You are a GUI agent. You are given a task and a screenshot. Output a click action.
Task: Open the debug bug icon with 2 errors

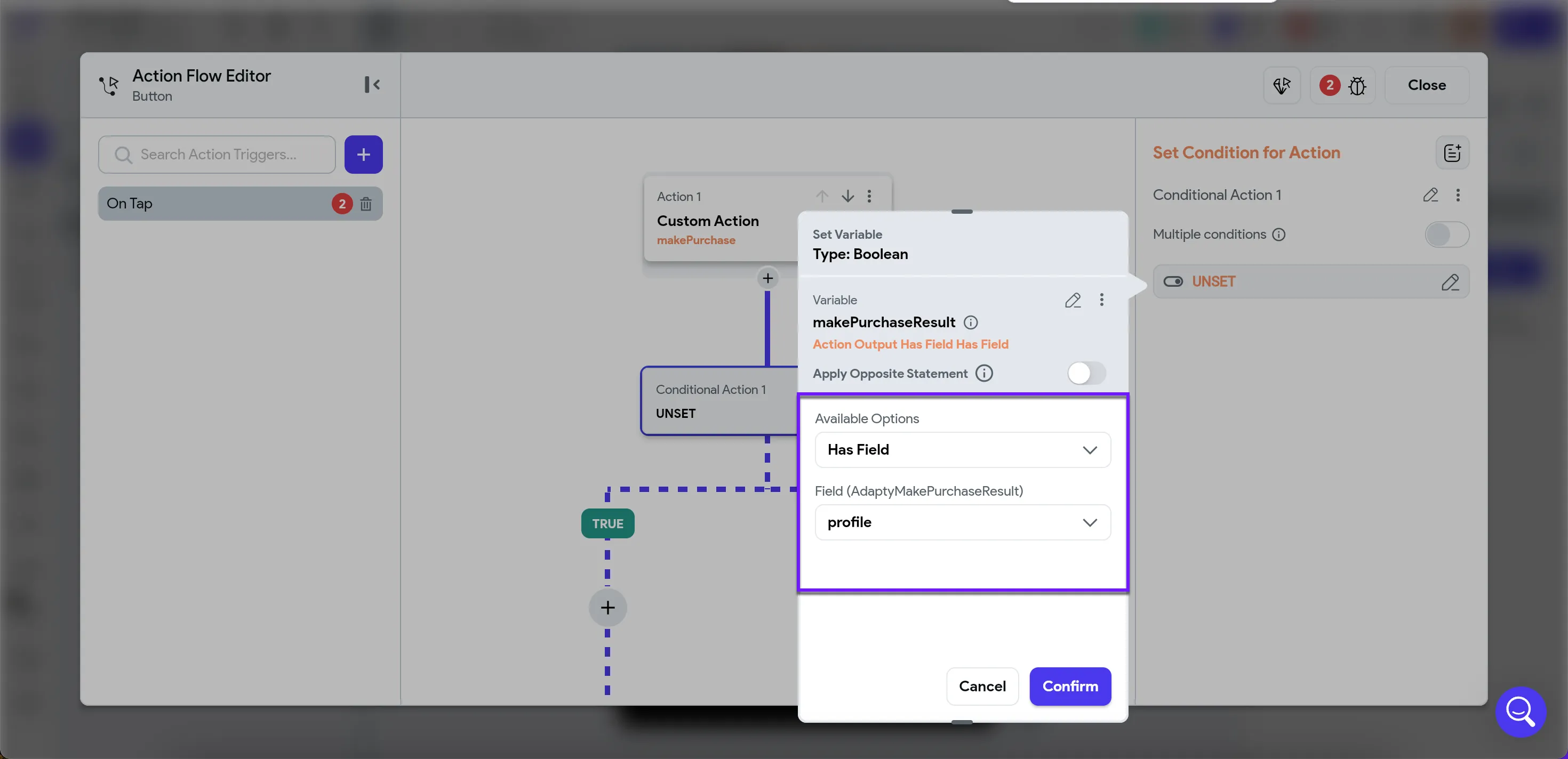[1357, 85]
